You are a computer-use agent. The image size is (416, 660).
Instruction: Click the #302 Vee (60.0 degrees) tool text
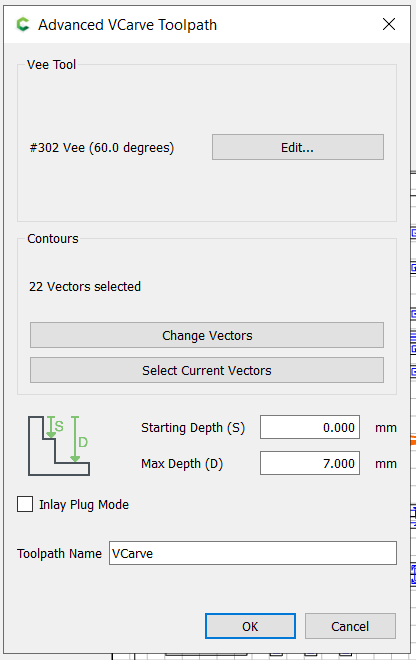click(x=102, y=148)
